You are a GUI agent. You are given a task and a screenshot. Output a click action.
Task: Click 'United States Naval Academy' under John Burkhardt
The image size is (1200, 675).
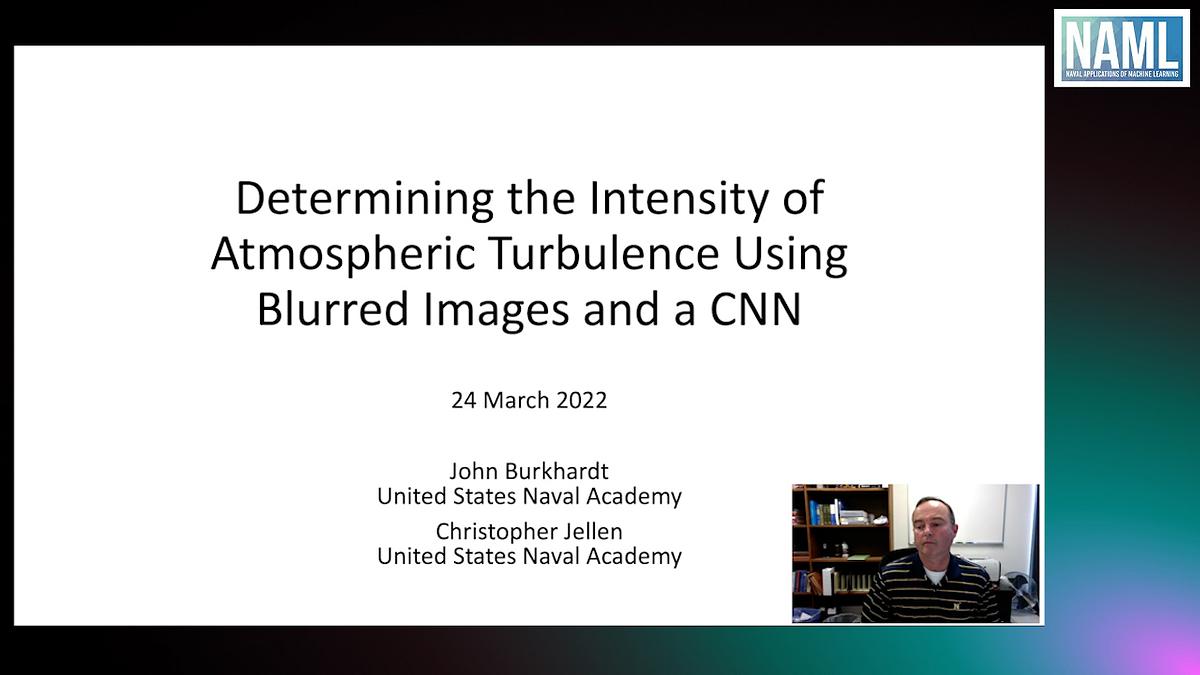tap(528, 496)
